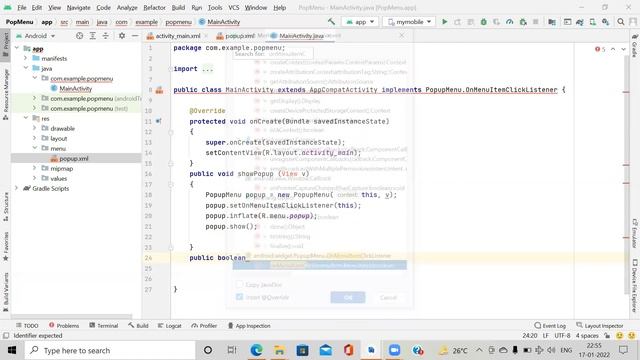Expand the mipmap folder
The image size is (640, 360).
coord(35,168)
